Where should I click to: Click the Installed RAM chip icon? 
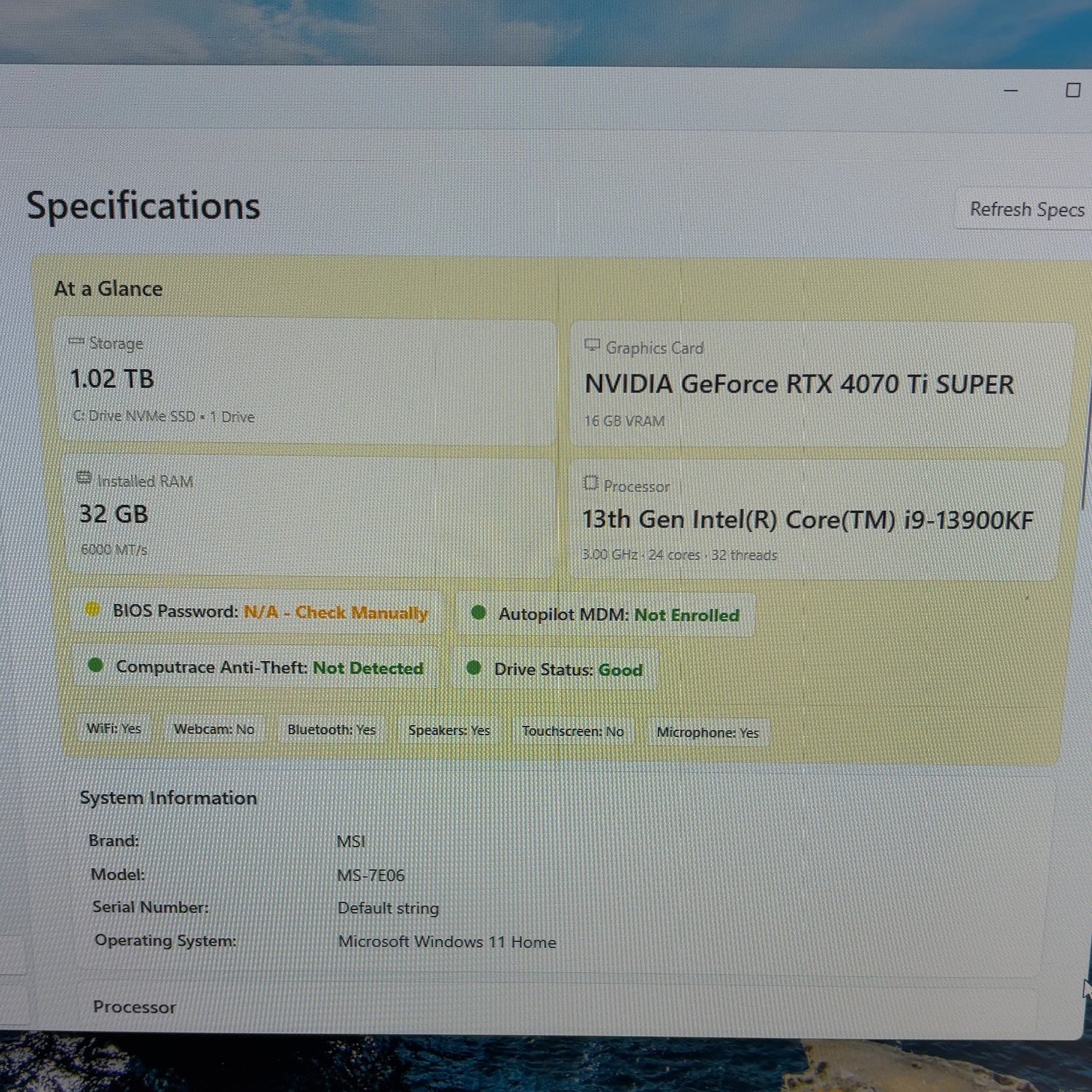click(x=84, y=478)
